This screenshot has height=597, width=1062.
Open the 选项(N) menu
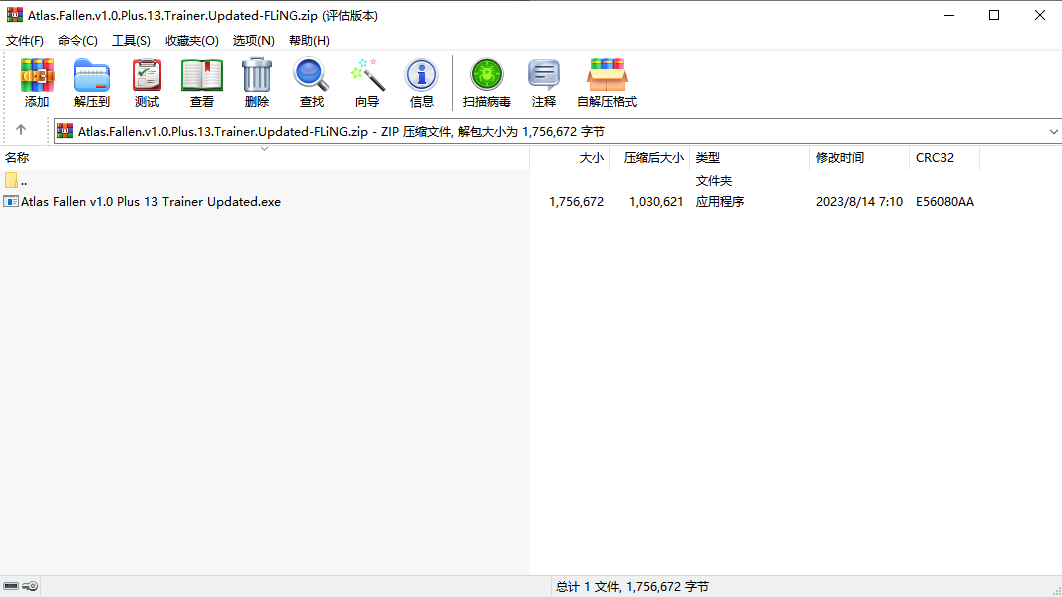(253, 41)
